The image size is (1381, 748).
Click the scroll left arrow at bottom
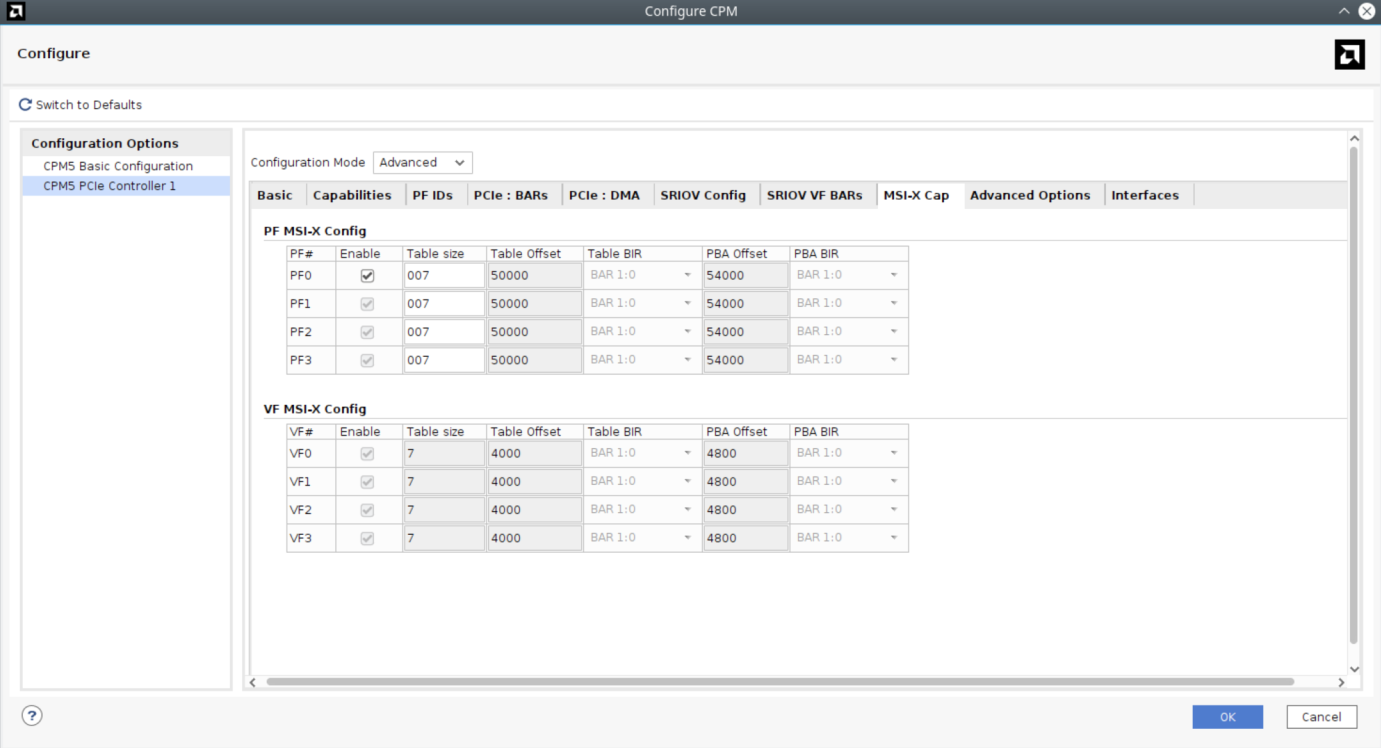pyautogui.click(x=253, y=682)
